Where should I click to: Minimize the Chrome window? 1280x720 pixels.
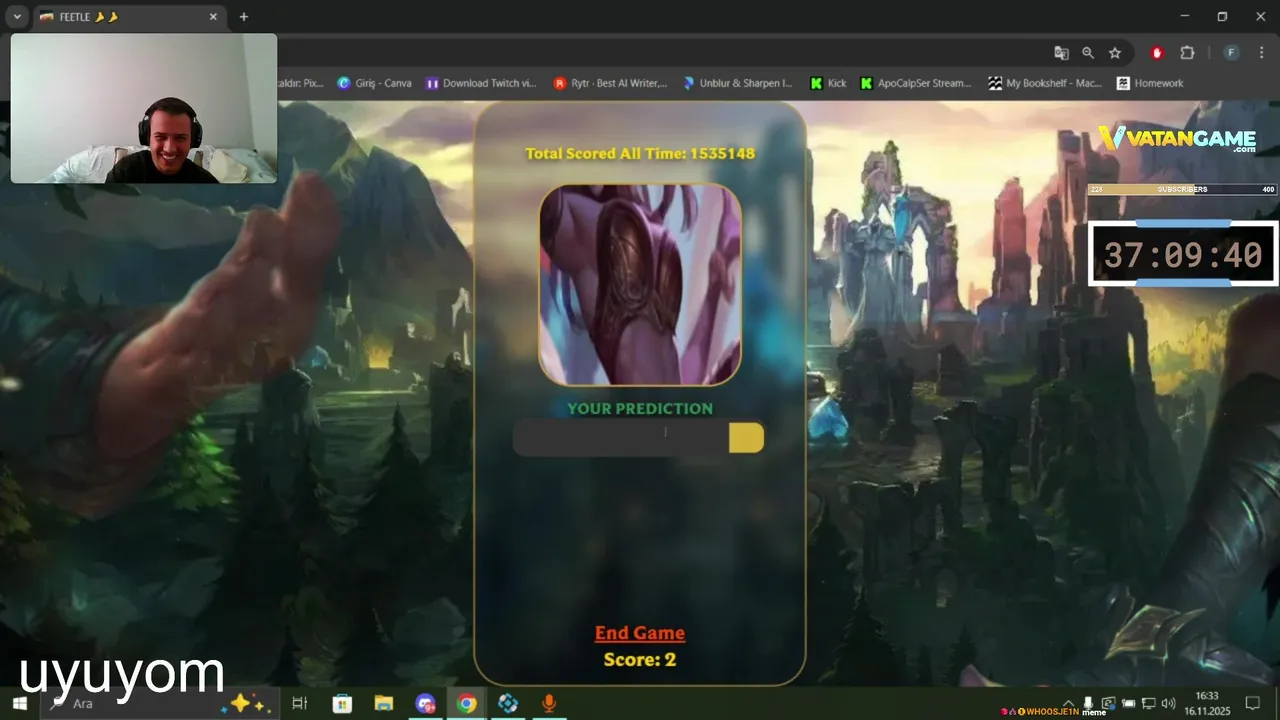click(1185, 16)
